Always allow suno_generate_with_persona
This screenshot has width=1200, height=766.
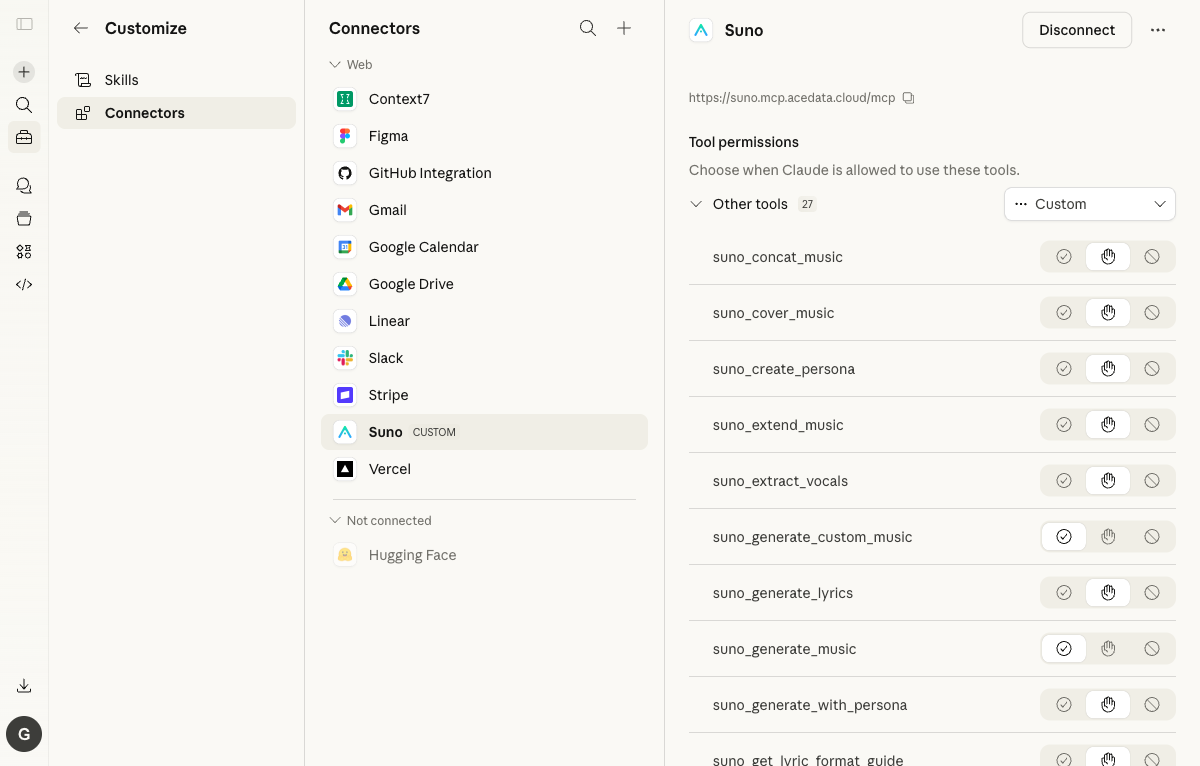pyautogui.click(x=1064, y=705)
